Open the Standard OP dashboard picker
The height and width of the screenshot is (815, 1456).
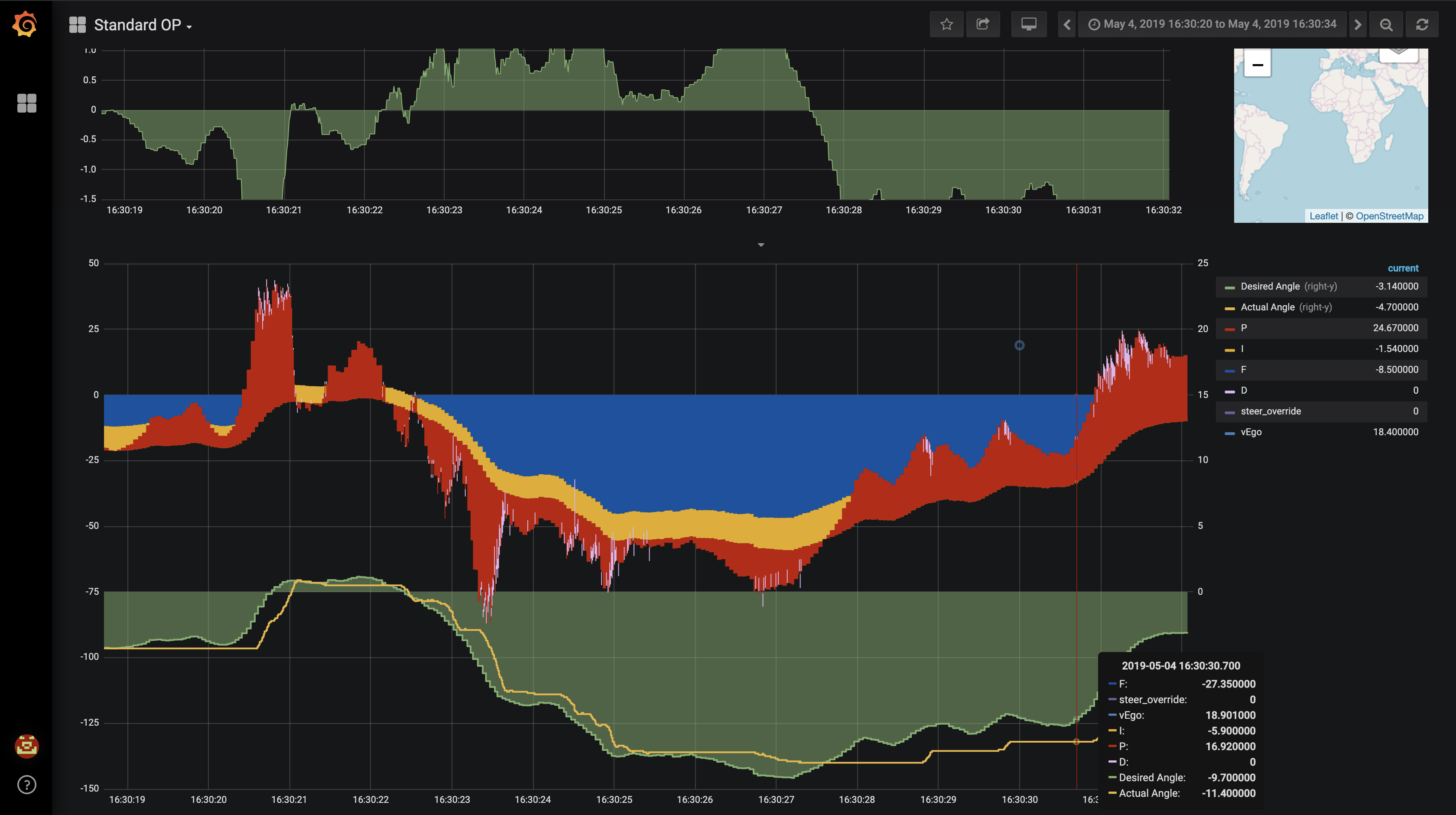tap(143, 25)
